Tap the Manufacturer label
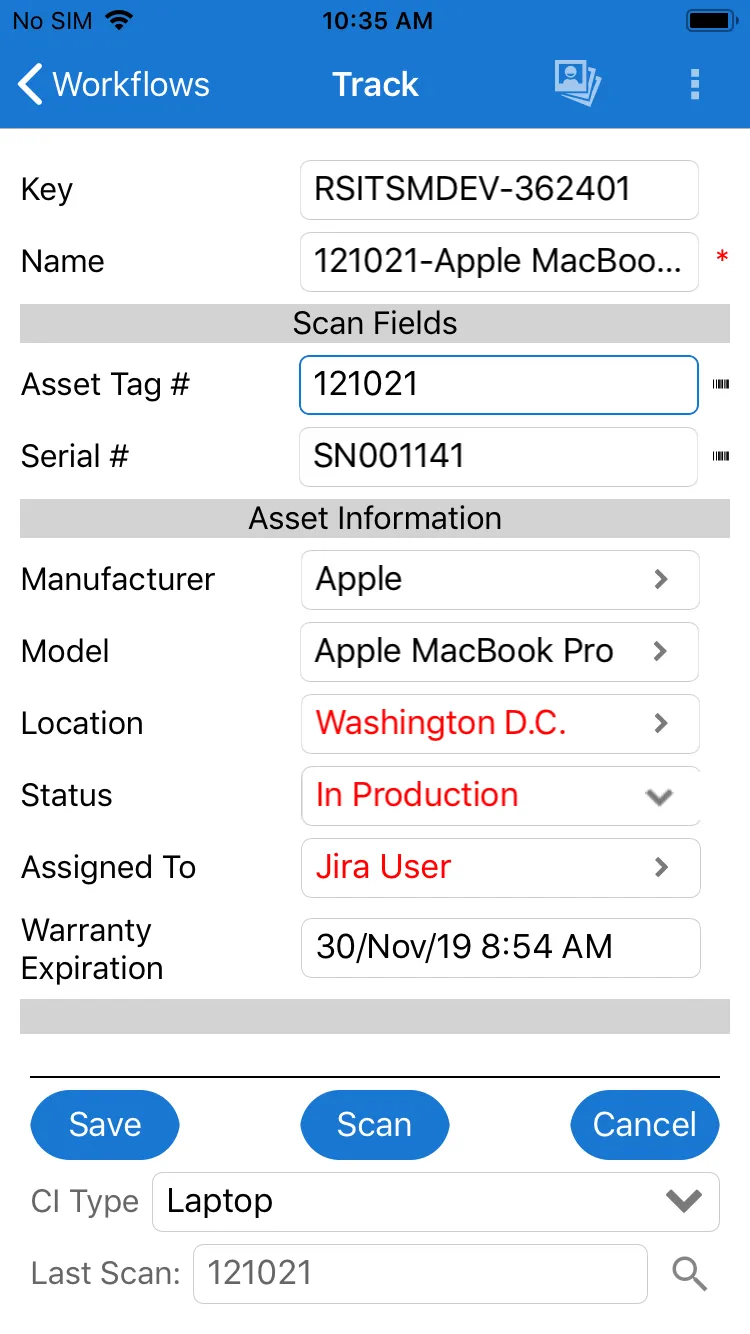 coord(118,579)
